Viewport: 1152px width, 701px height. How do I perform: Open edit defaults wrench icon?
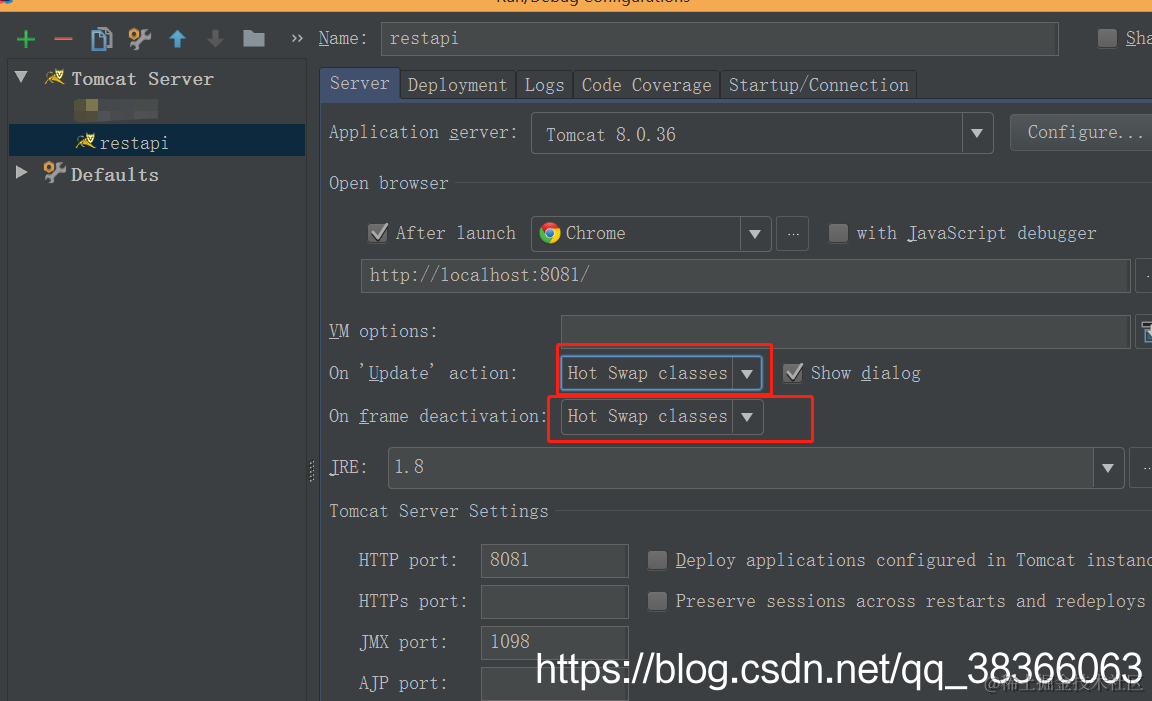coord(140,38)
